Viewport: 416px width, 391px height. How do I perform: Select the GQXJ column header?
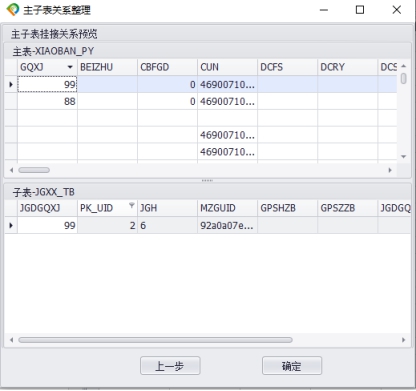click(x=47, y=67)
